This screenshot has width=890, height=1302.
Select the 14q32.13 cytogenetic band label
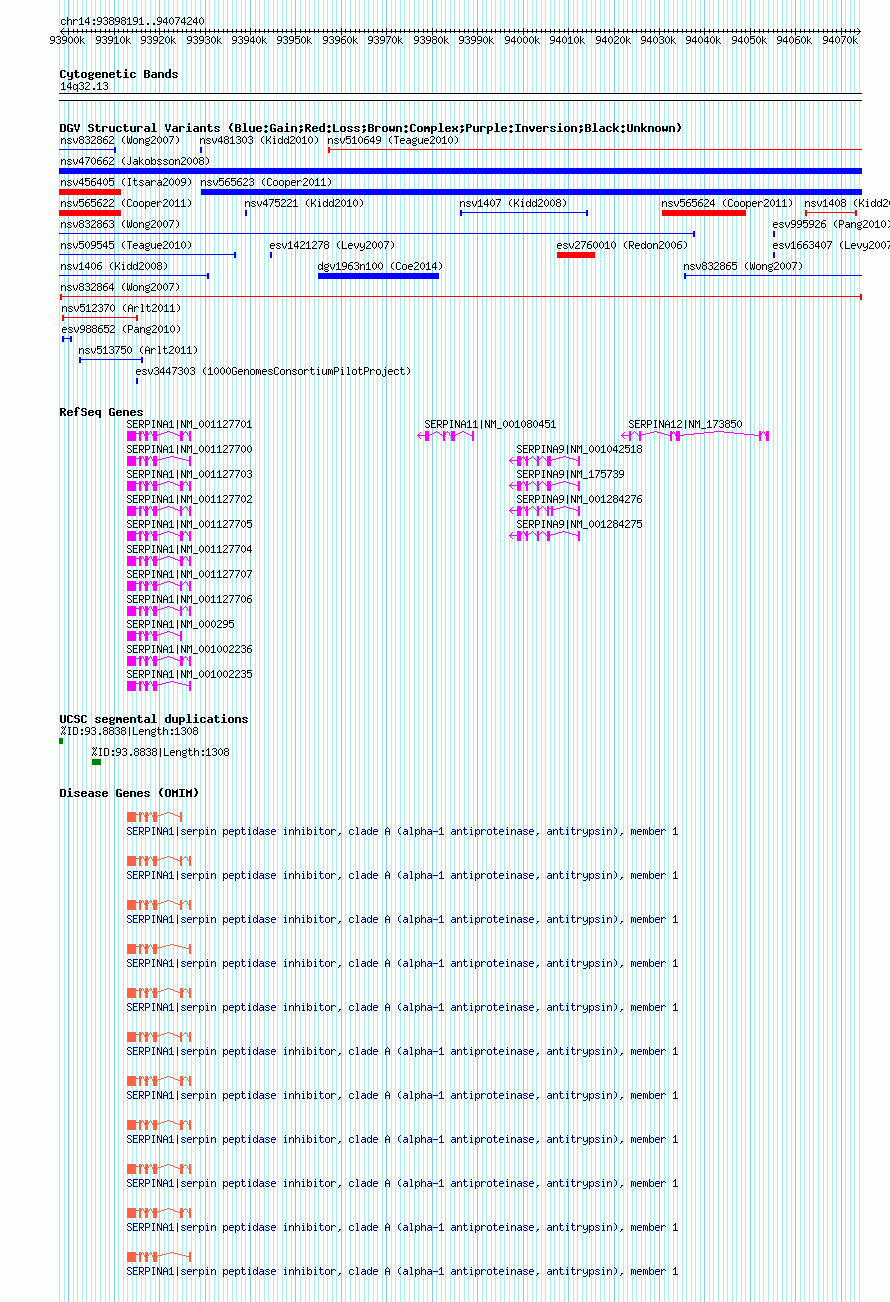(x=85, y=87)
